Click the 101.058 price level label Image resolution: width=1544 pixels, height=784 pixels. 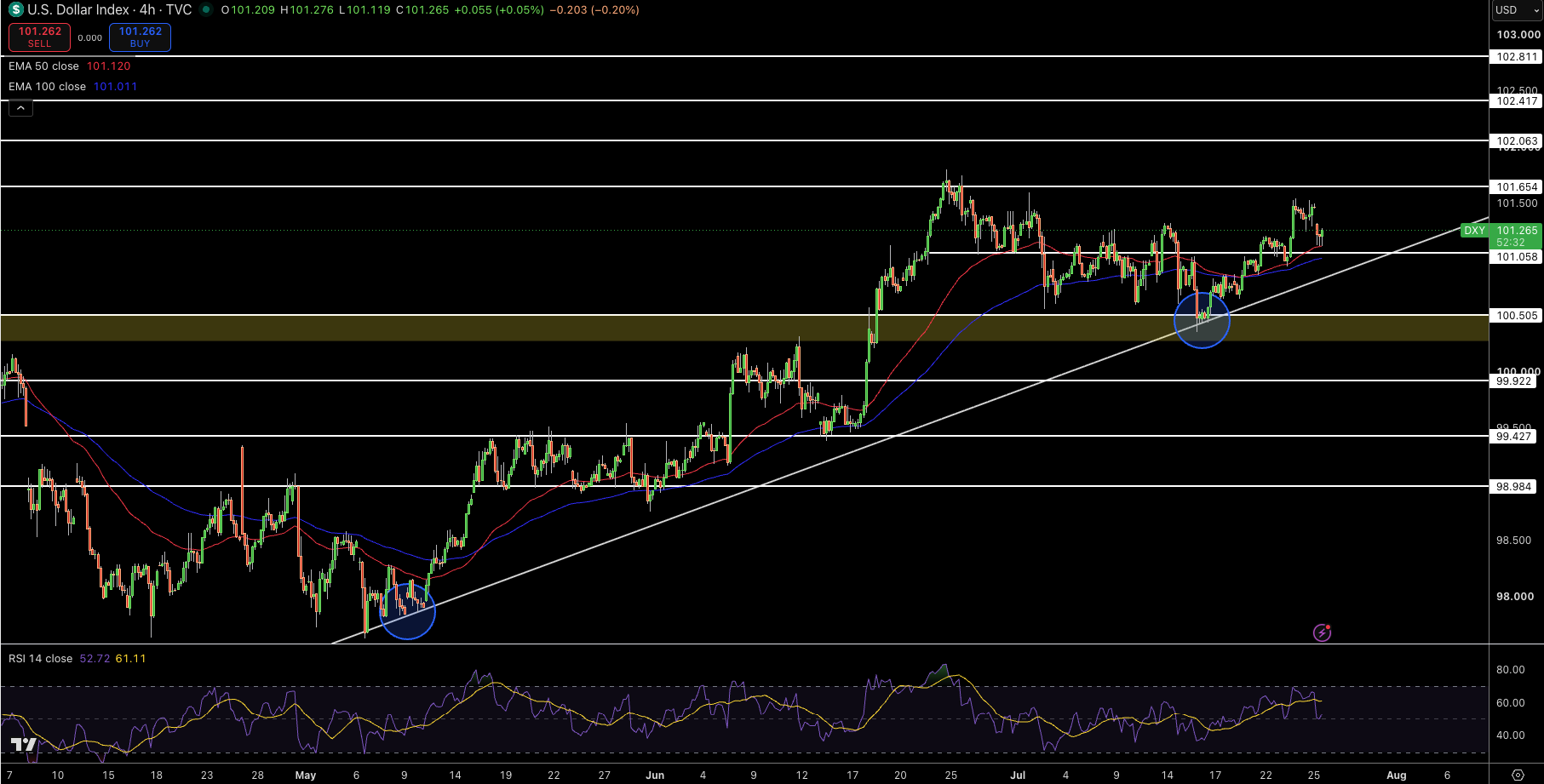[1517, 257]
